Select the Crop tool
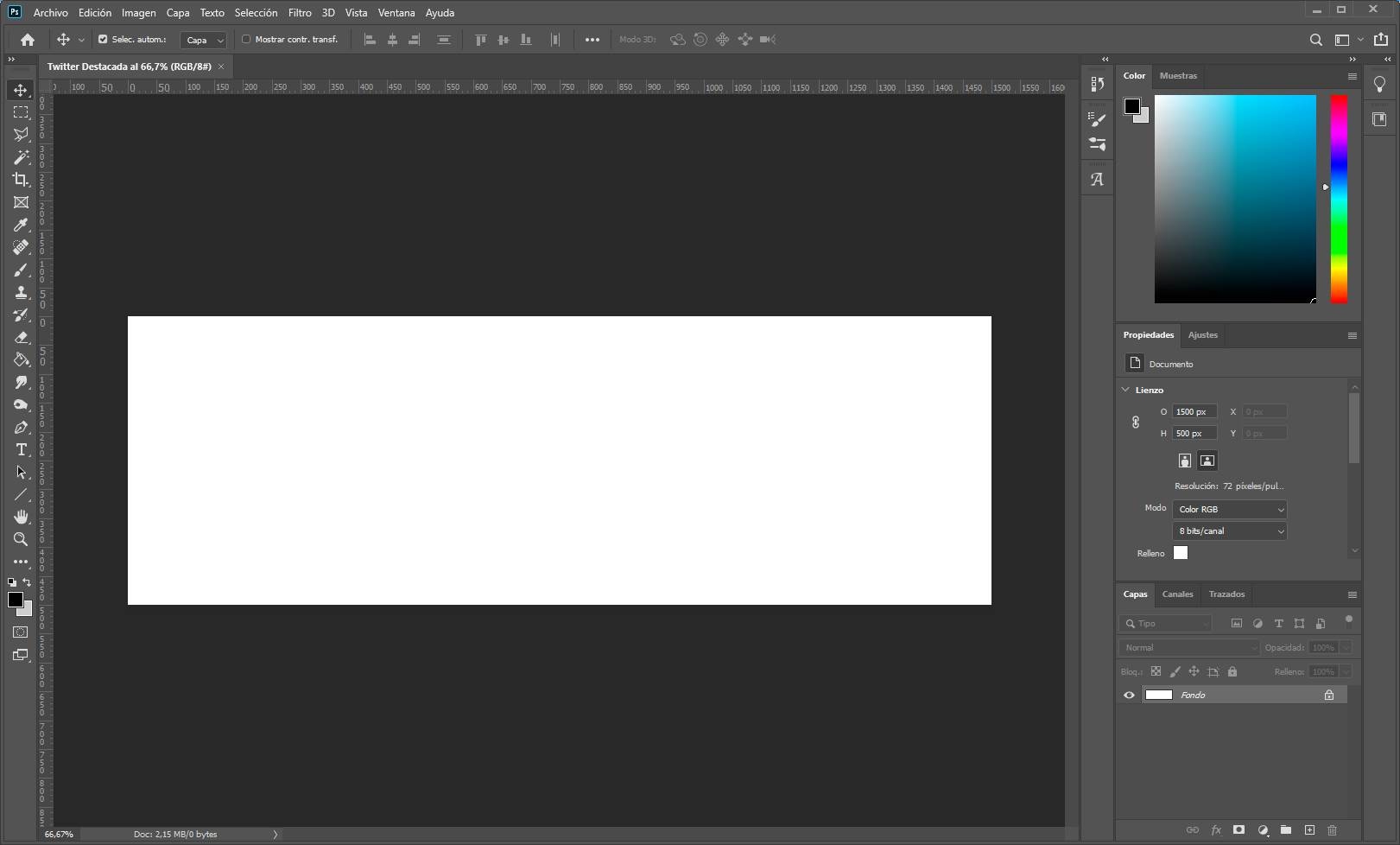Image resolution: width=1400 pixels, height=845 pixels. [x=21, y=180]
